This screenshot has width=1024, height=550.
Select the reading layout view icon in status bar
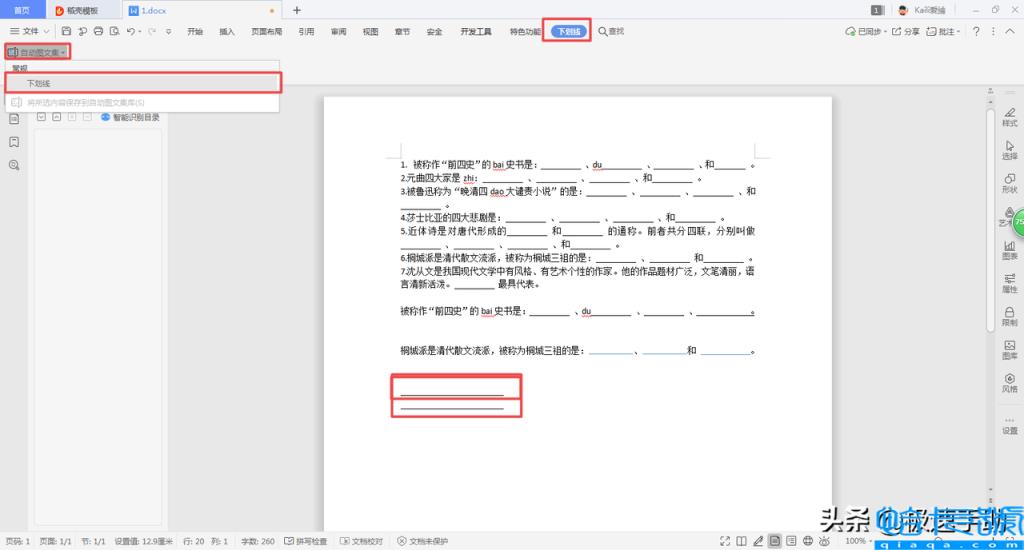741,541
